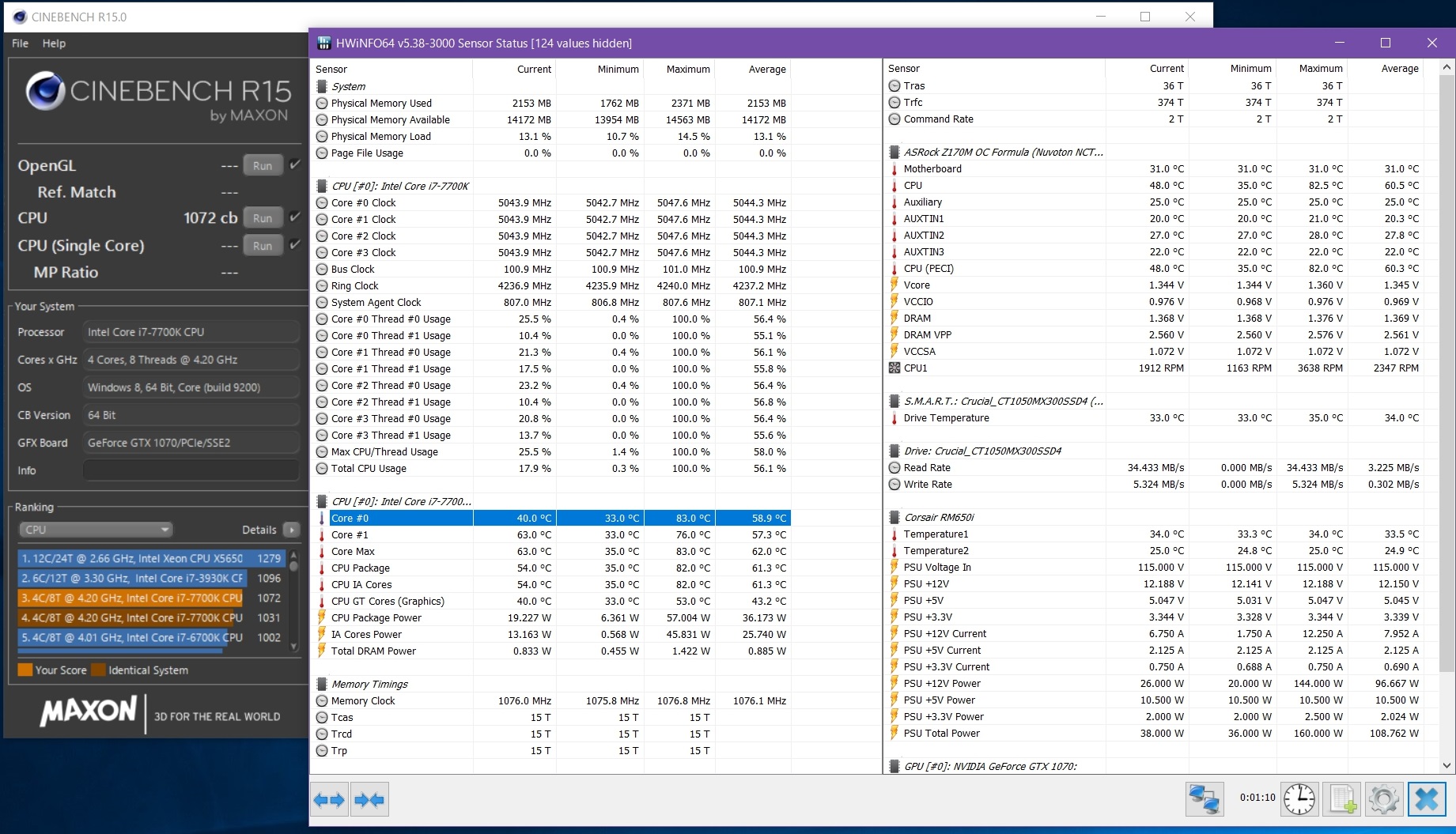Run the CPU (Single Core) benchmark
The width and height of the screenshot is (1456, 834).
(x=263, y=245)
